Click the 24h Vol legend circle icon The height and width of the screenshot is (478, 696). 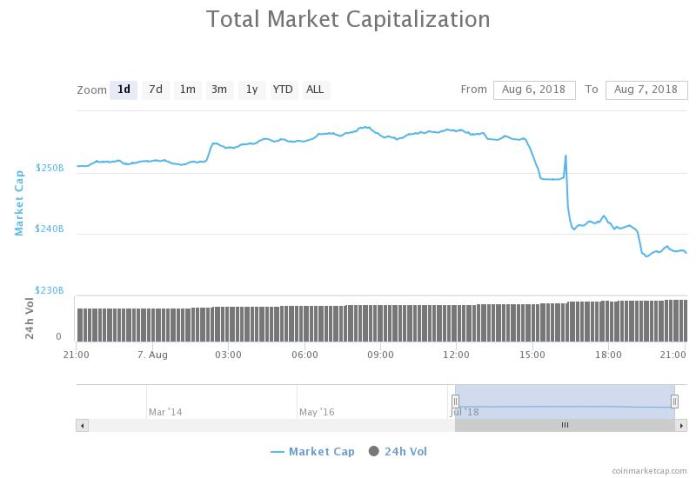[x=374, y=452]
